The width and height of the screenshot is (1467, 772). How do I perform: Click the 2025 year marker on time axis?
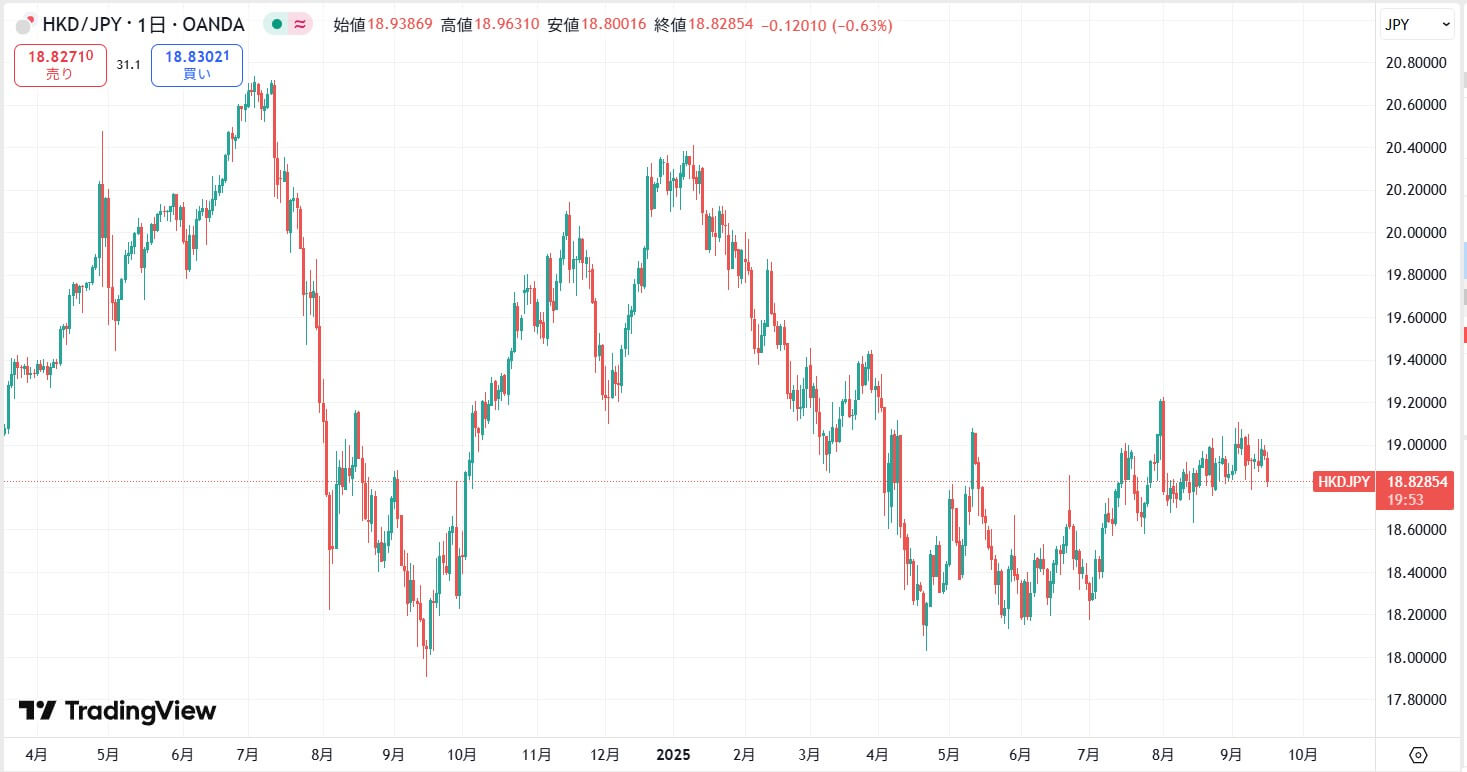click(x=673, y=754)
